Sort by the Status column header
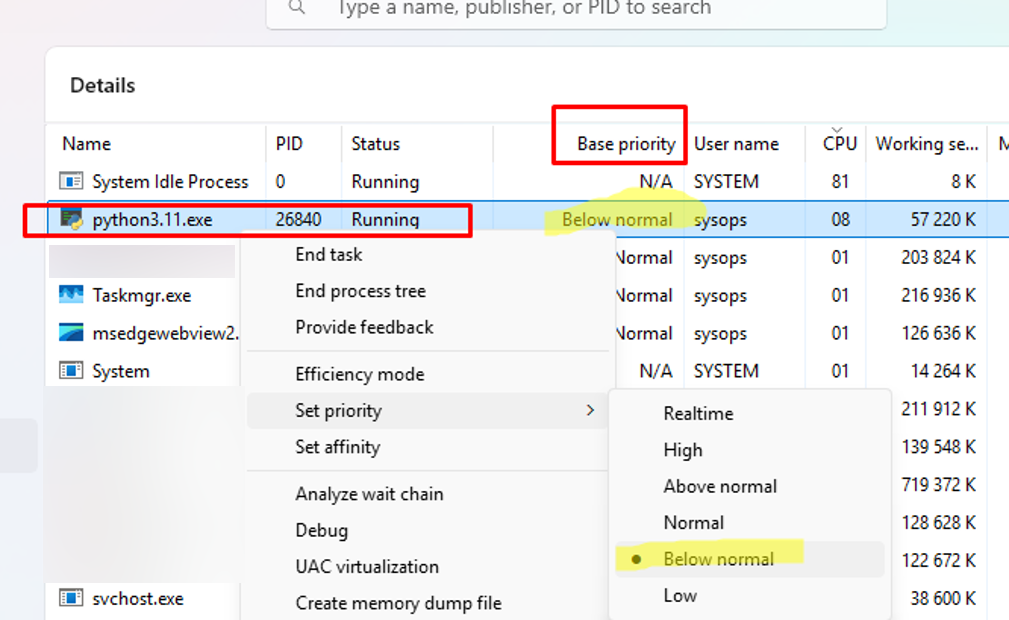 click(375, 144)
